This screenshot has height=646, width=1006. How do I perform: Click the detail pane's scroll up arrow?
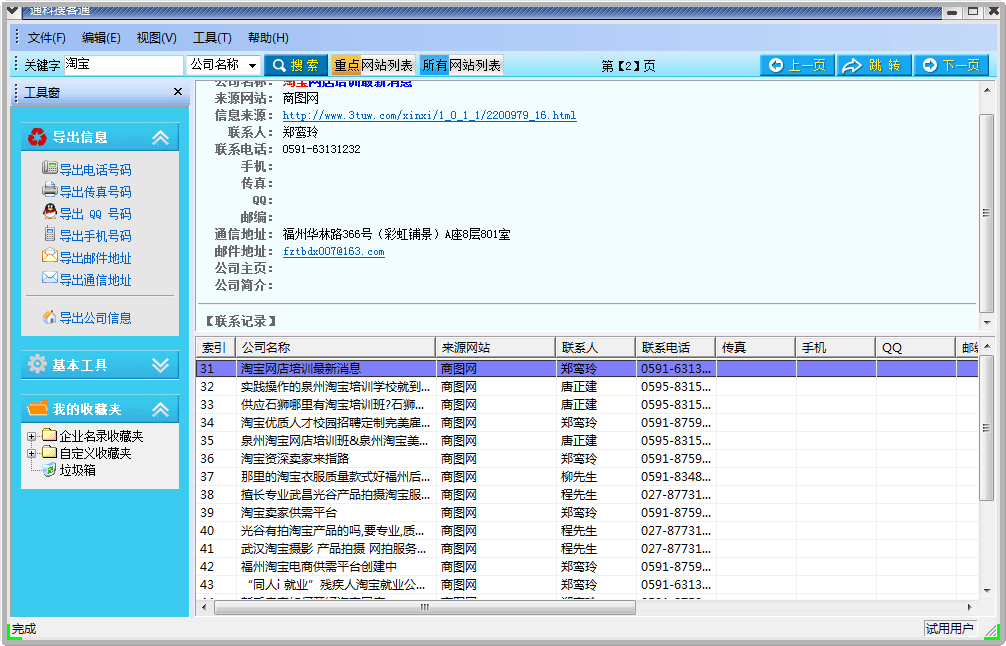987,90
